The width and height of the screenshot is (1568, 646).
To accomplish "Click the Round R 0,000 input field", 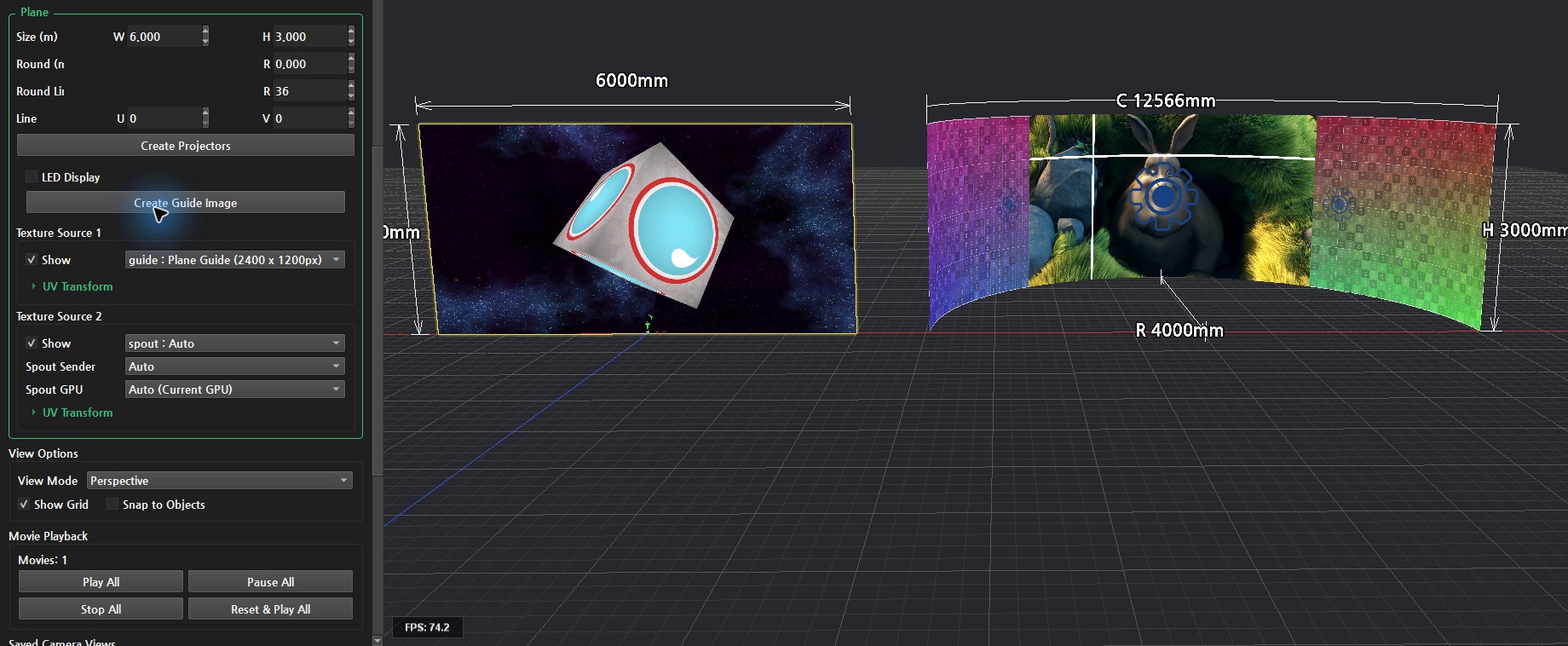I will pyautogui.click(x=310, y=64).
